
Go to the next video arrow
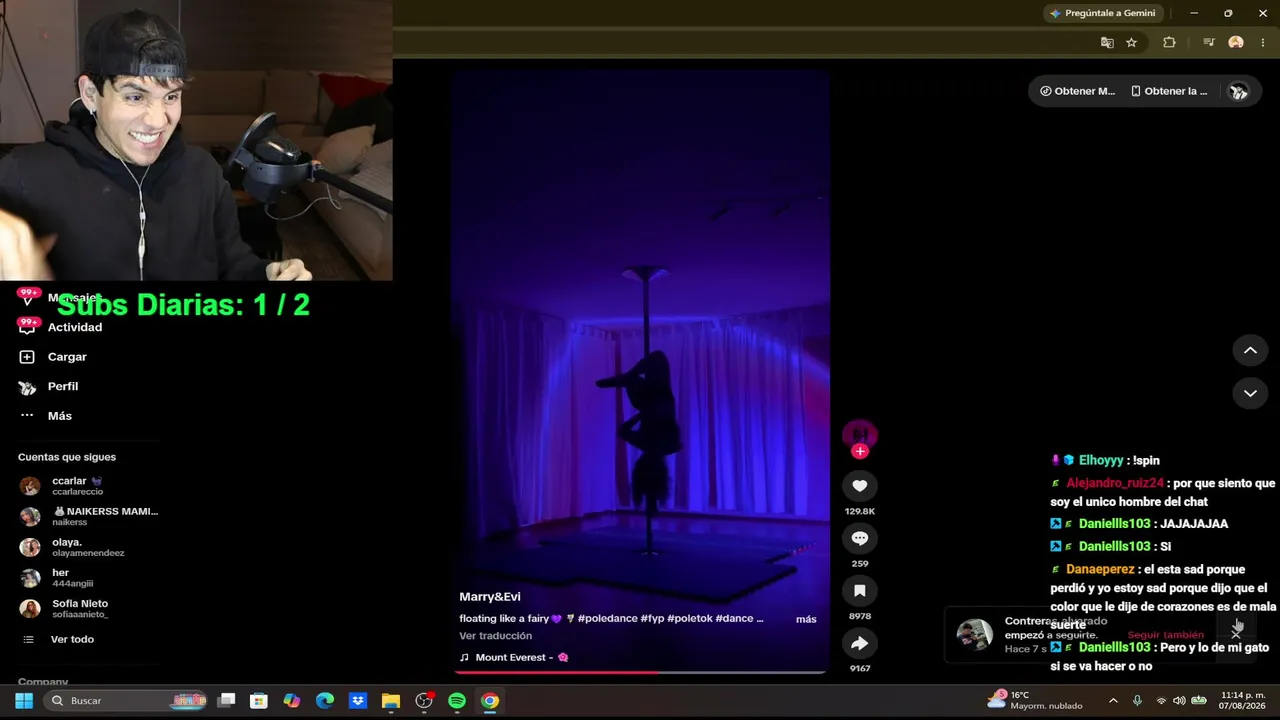[x=1250, y=393]
